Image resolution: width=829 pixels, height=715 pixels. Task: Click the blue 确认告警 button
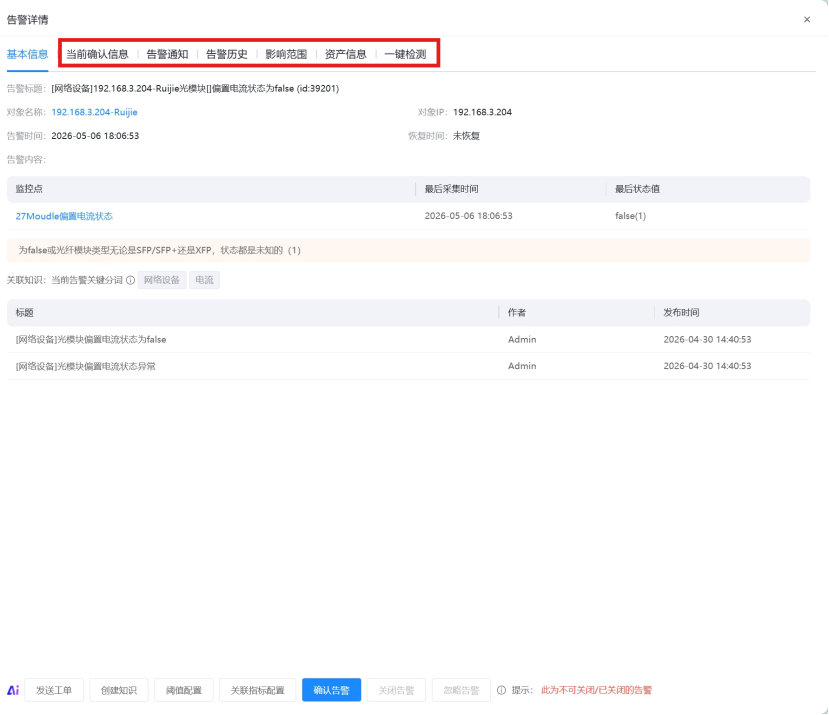(x=331, y=690)
